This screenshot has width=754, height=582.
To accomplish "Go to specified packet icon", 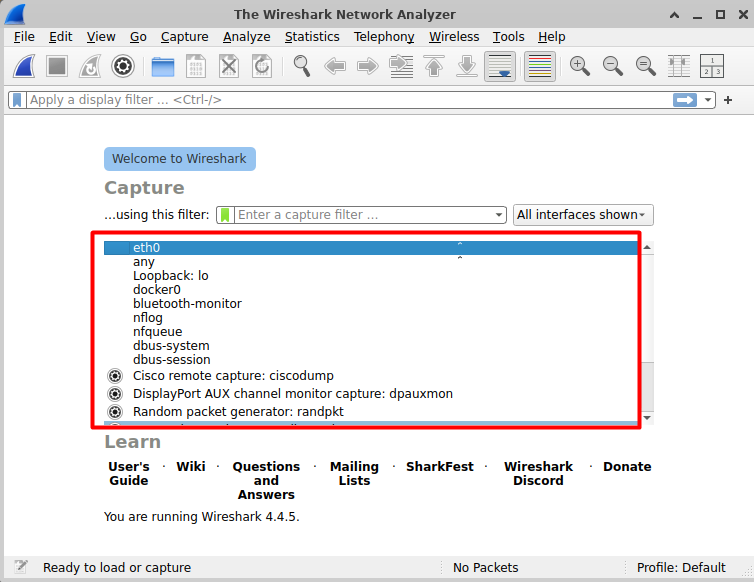I will point(401,66).
